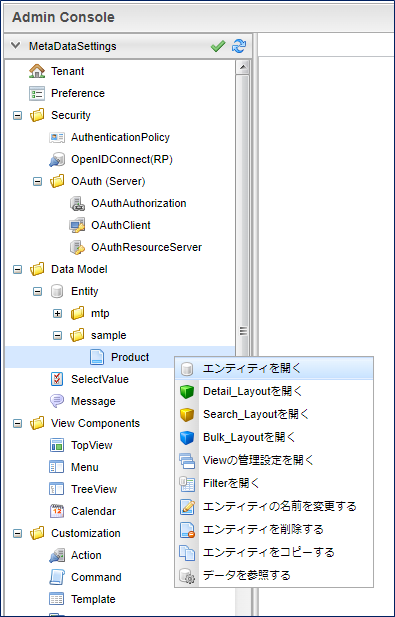Screen dimensions: 395x617
Task: Select the Command label
Action: [x=96, y=578]
